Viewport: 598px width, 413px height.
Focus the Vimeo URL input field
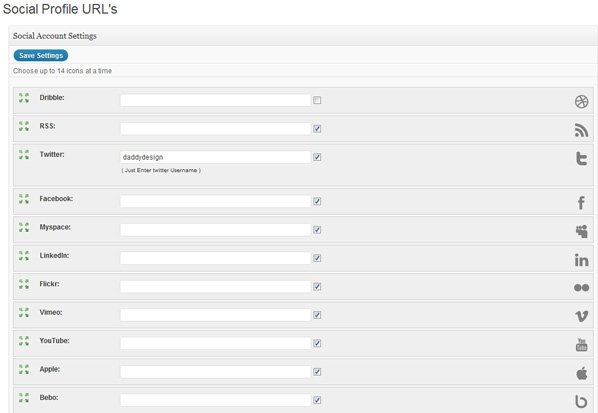215,315
